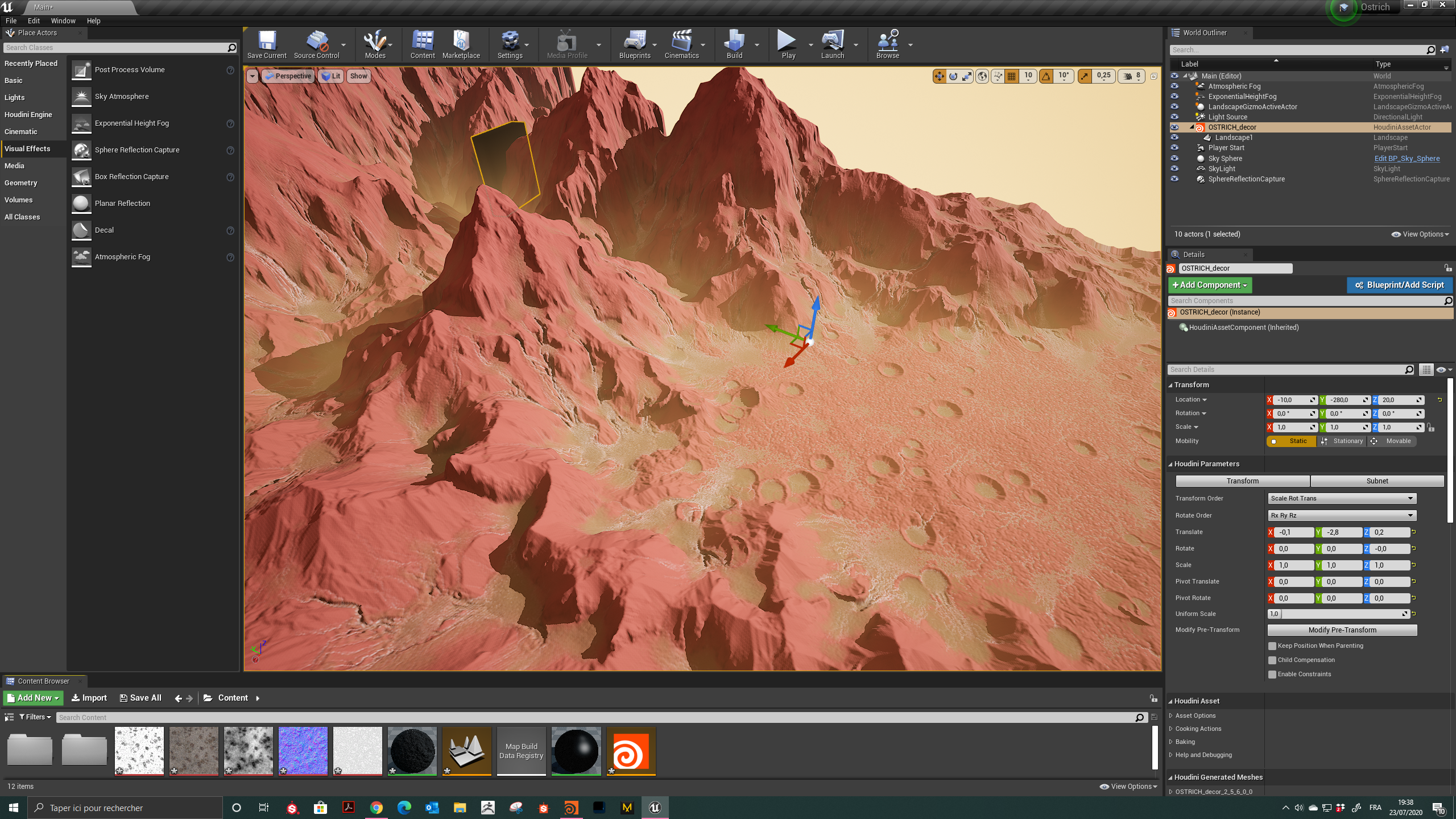Open Chrome from the Windows taskbar
The image size is (1456, 819).
[376, 808]
